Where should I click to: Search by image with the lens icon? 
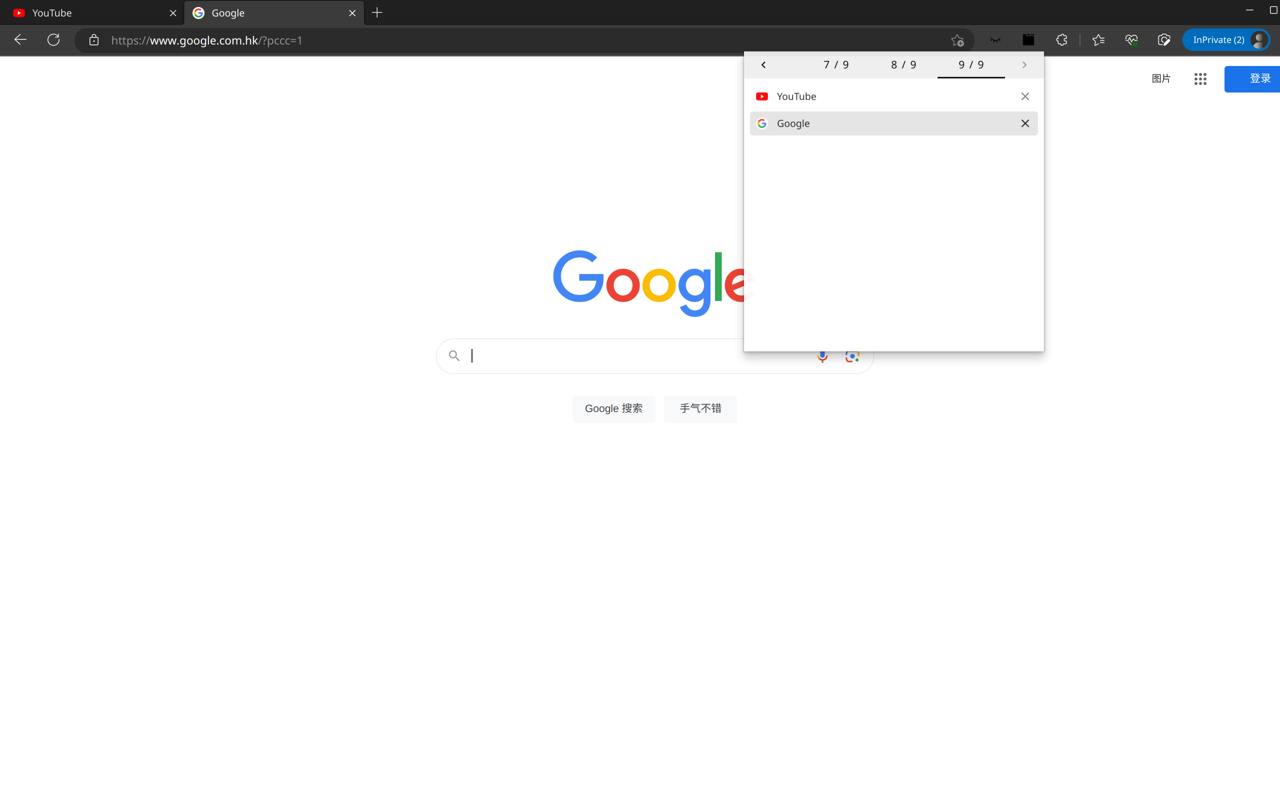(x=852, y=356)
